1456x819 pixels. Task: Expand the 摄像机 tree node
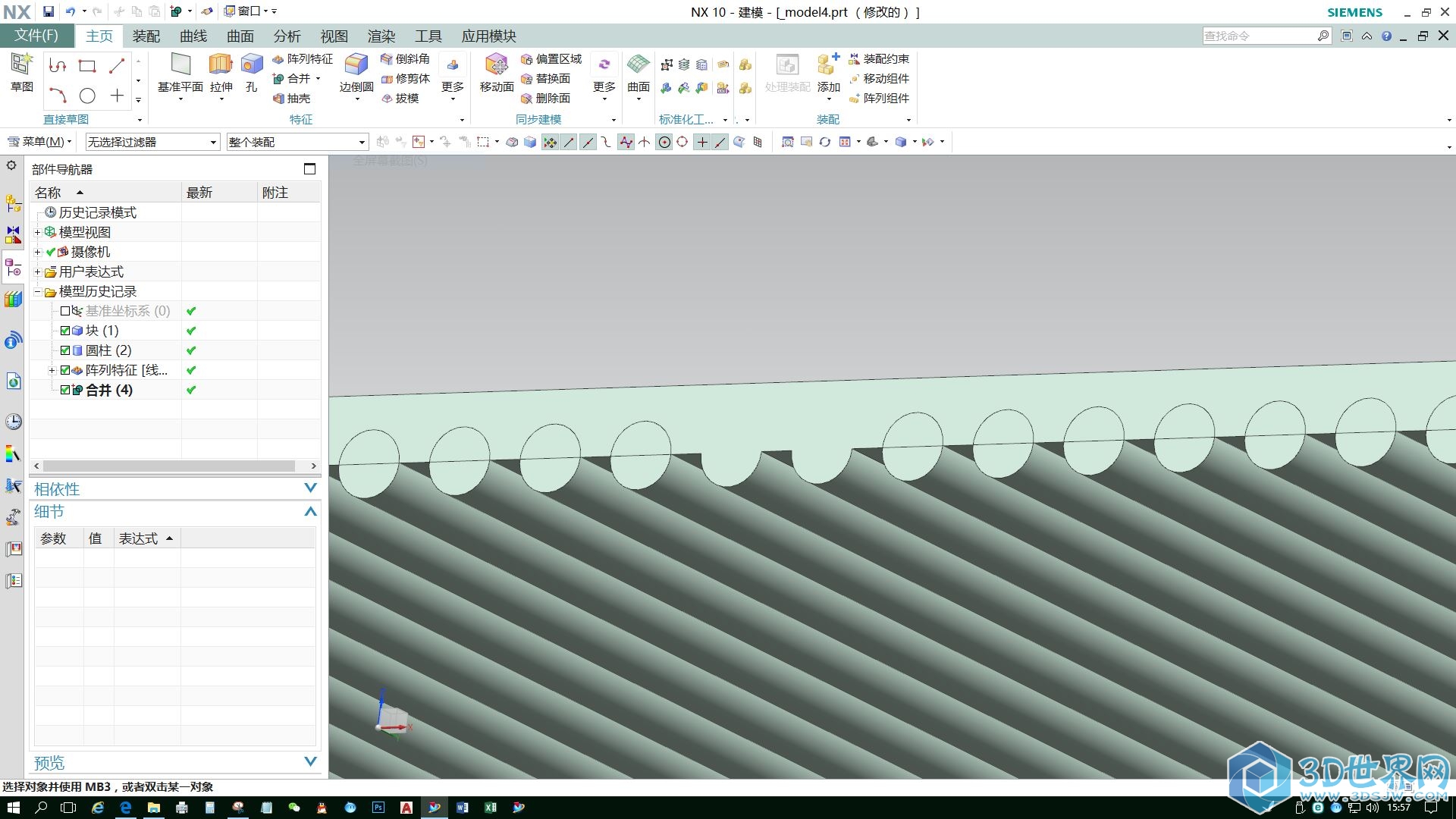tap(37, 252)
